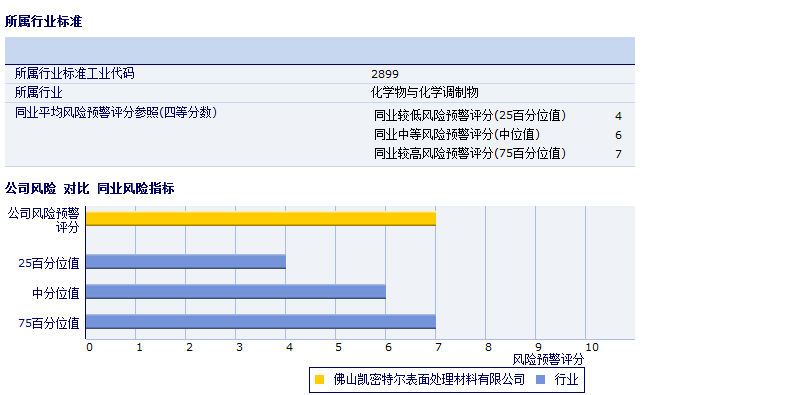Click the yellow company legend swatch

coord(319,380)
